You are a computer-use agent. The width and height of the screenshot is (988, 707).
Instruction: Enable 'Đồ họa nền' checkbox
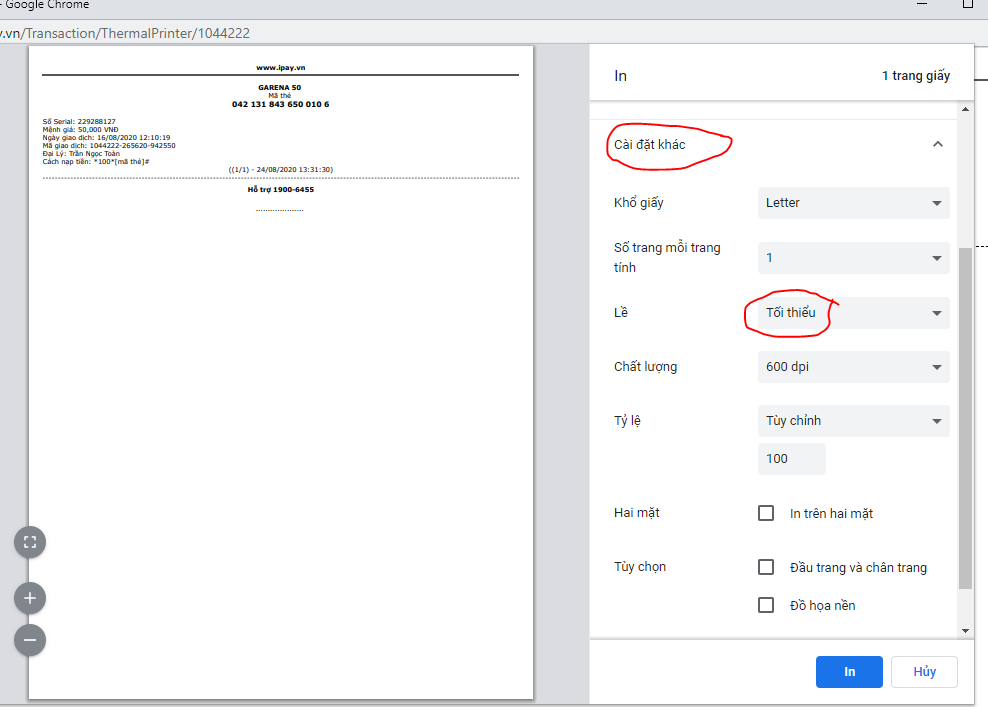click(766, 605)
